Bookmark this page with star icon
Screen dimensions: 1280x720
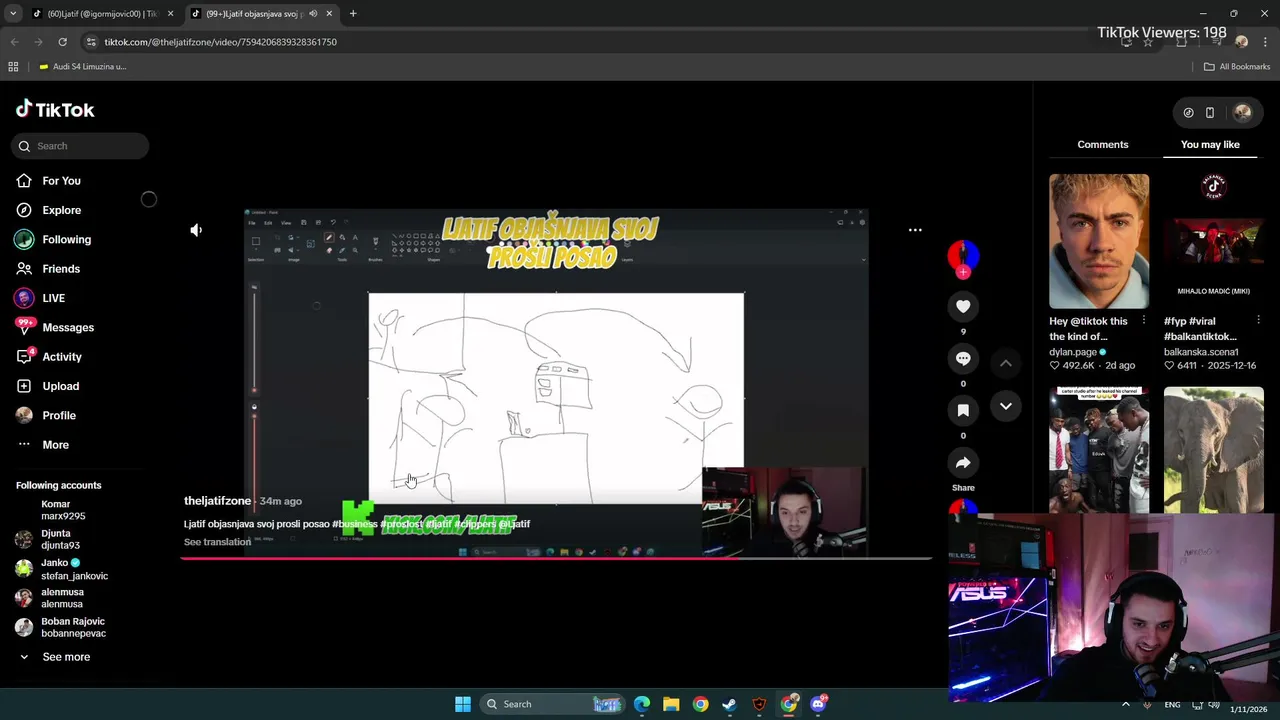pos(1148,42)
